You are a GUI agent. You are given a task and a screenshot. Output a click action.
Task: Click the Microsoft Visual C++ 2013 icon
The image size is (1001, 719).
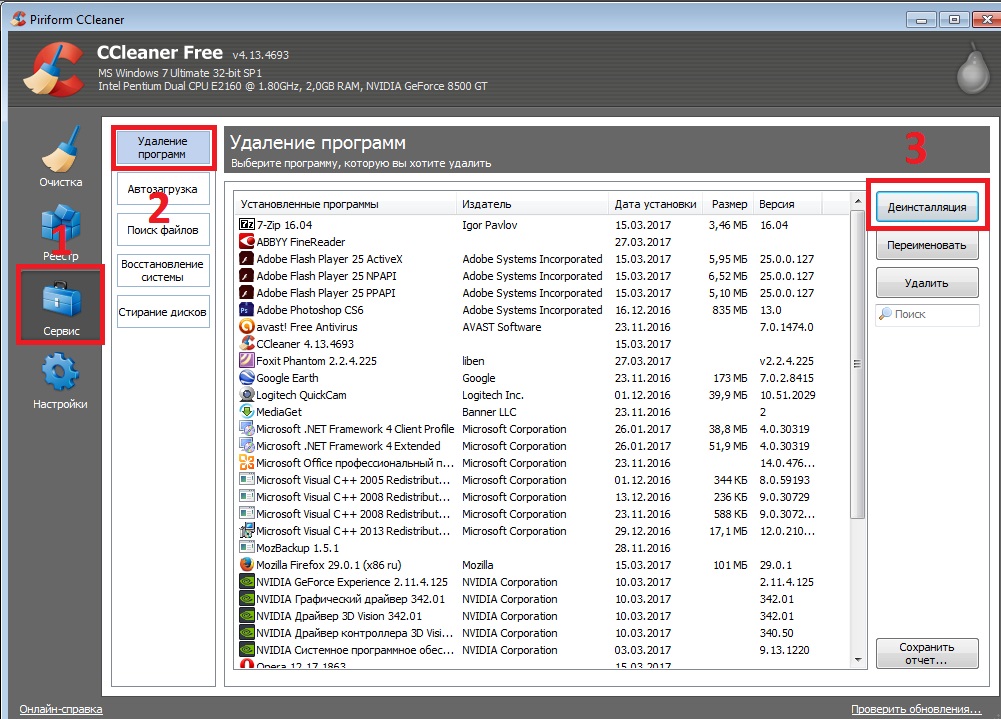coord(246,531)
